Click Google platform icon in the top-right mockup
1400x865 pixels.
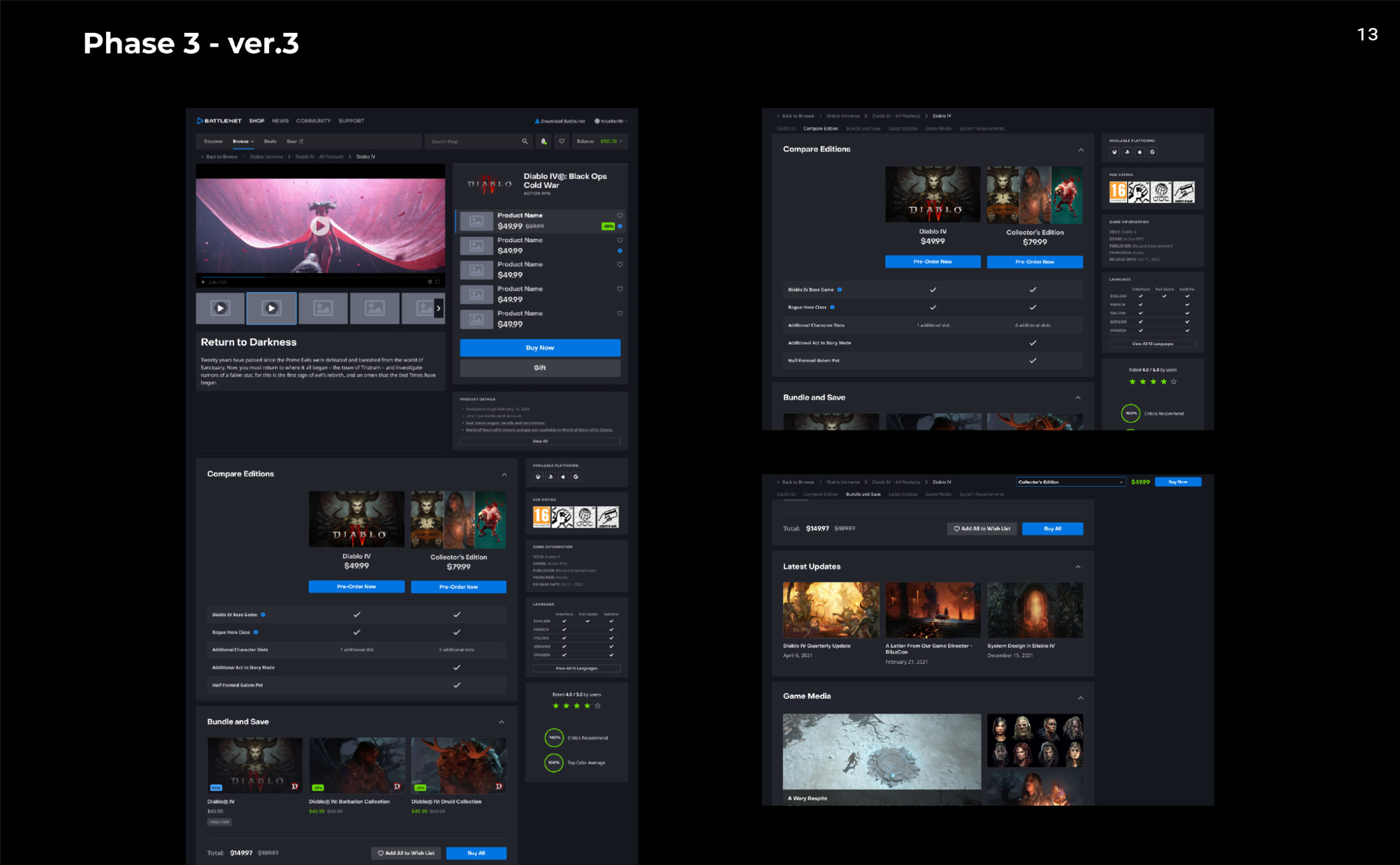coord(1152,151)
